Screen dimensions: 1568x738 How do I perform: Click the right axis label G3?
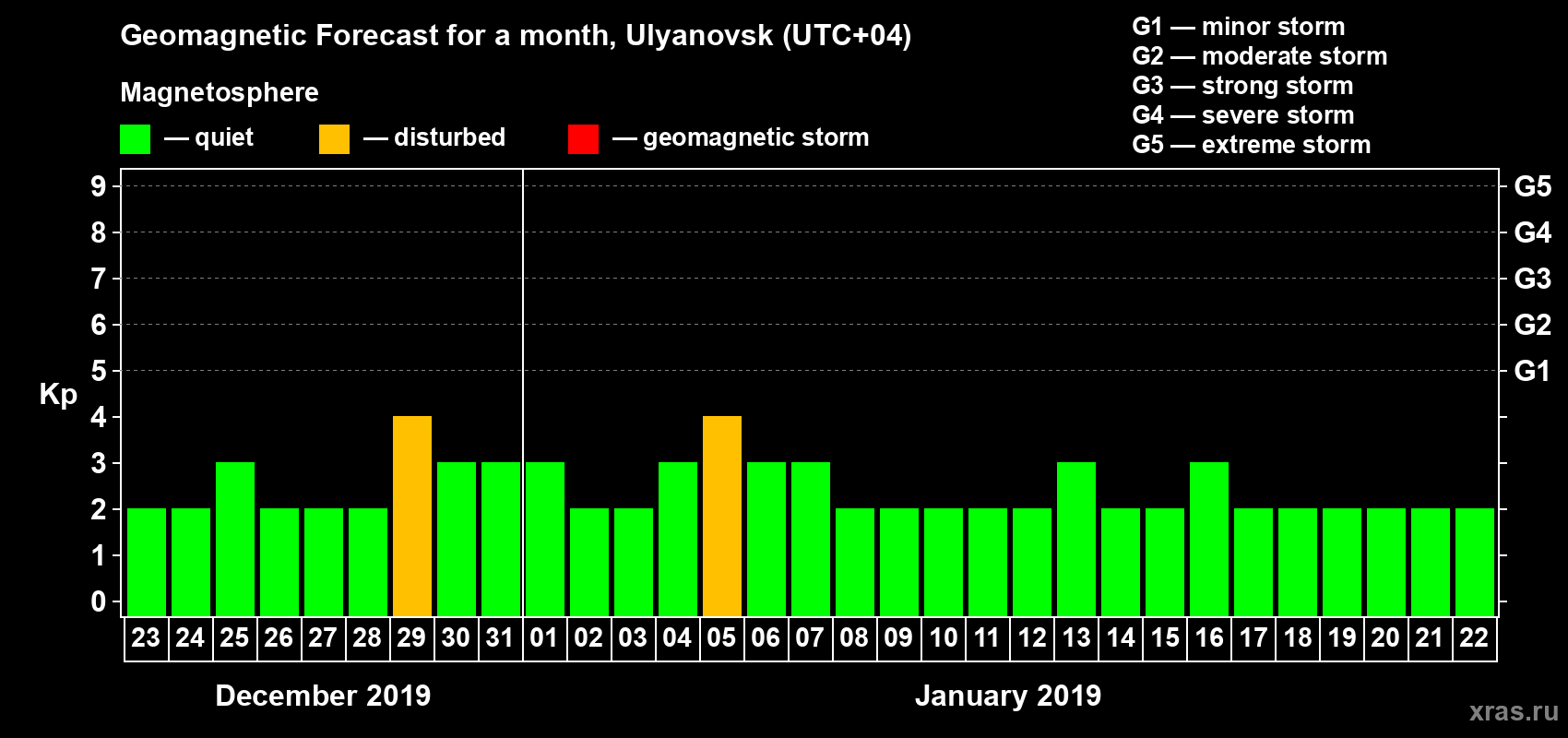(x=1533, y=279)
